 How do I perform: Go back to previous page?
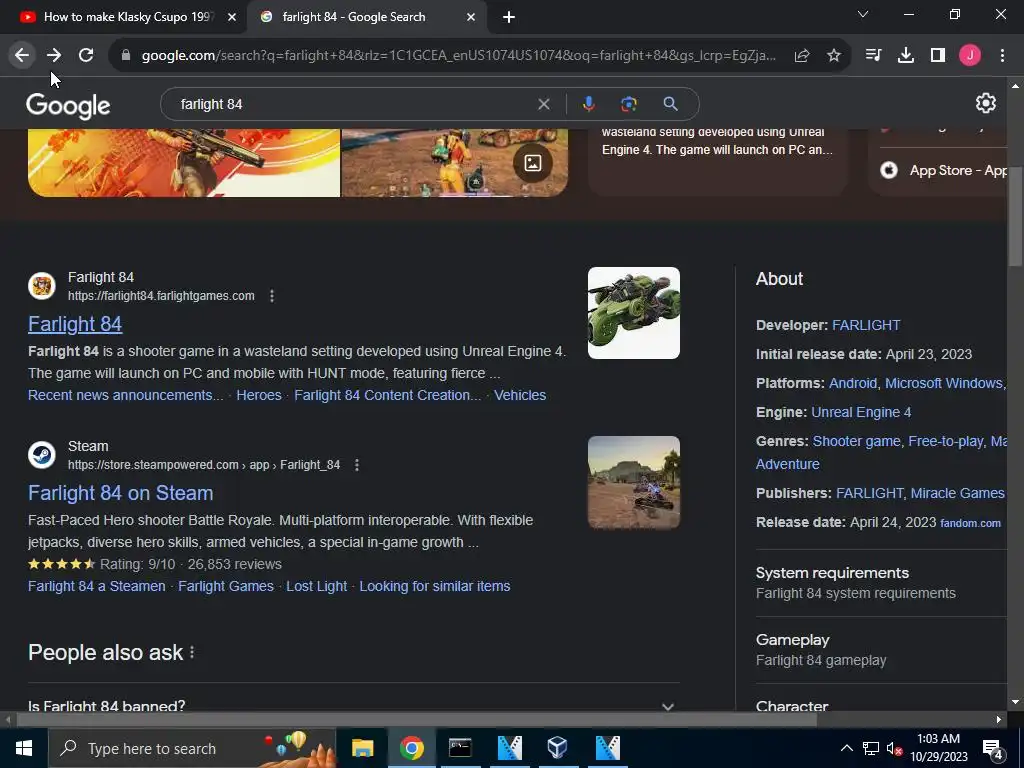(x=22, y=56)
